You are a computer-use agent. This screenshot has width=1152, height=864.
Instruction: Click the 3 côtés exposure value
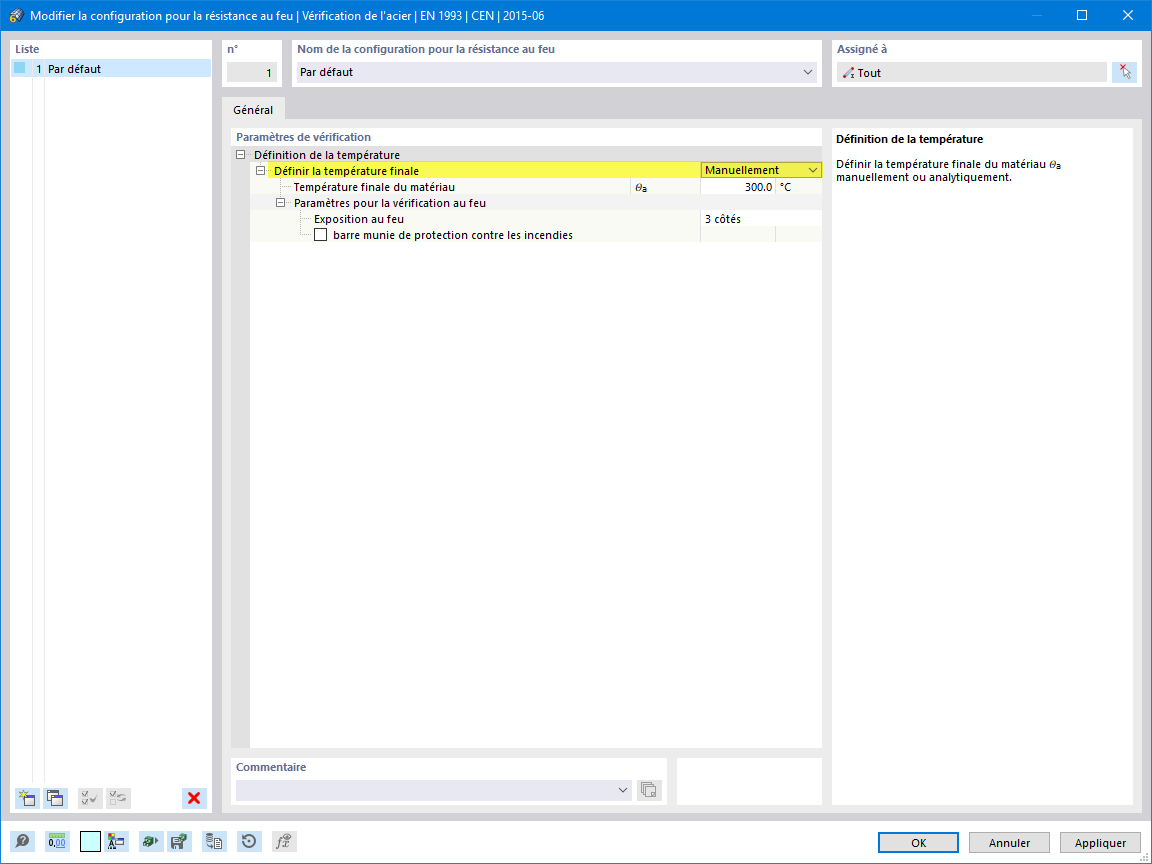click(x=760, y=219)
